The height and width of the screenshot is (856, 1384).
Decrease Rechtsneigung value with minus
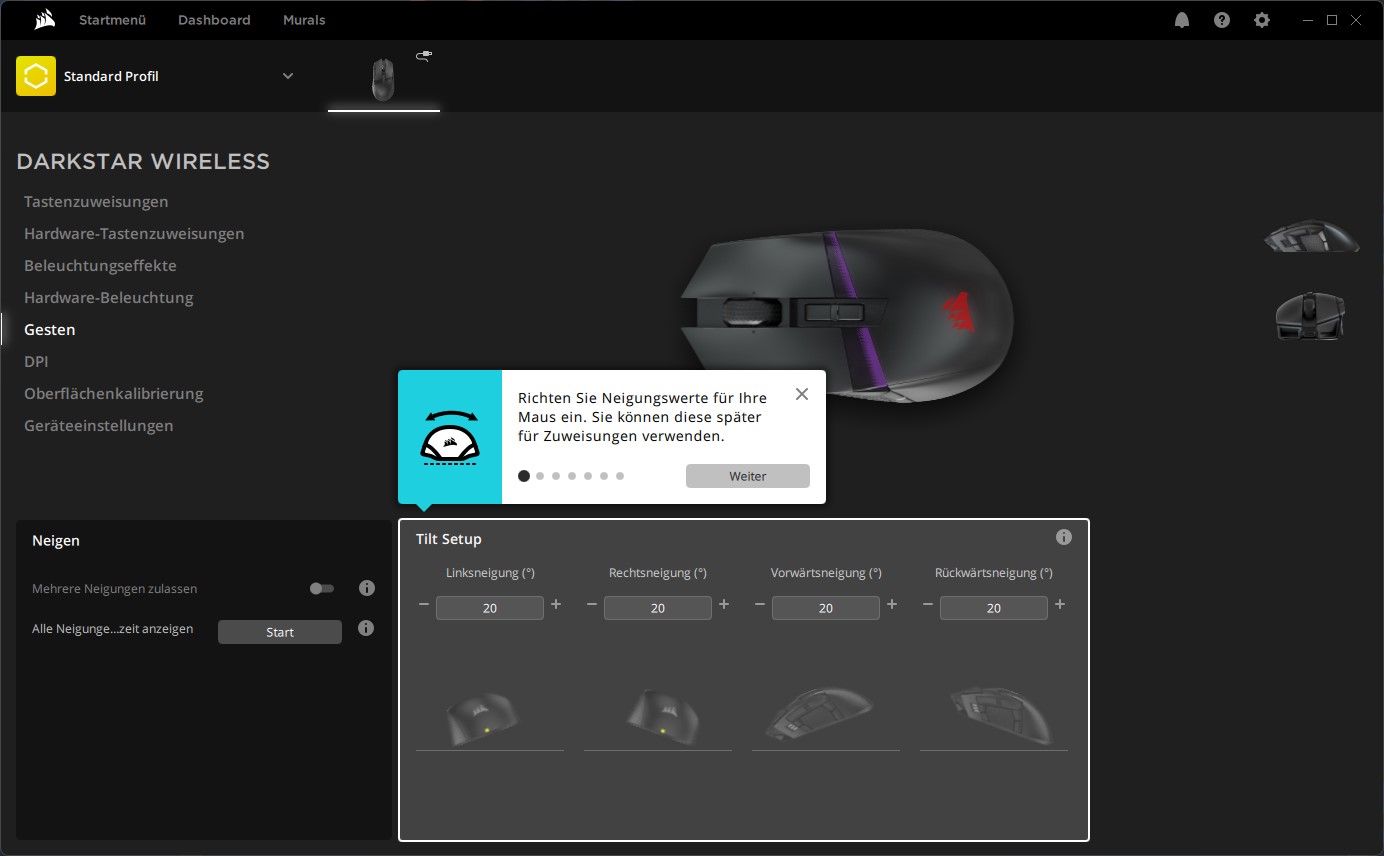592,604
